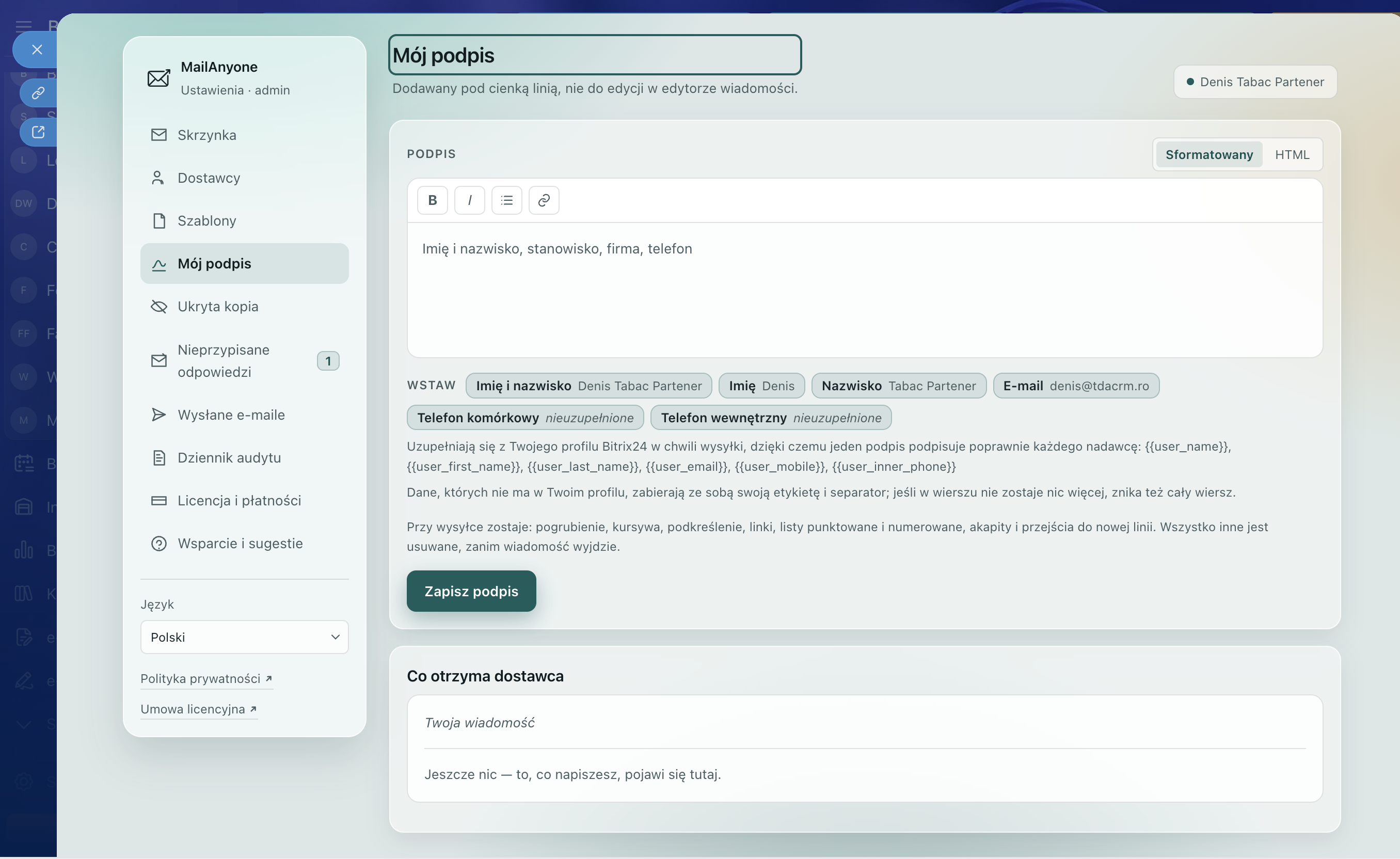The image size is (1400, 859).
Task: Click the subtitle 'Dodawany pod cienką linią' text
Action: (x=595, y=88)
